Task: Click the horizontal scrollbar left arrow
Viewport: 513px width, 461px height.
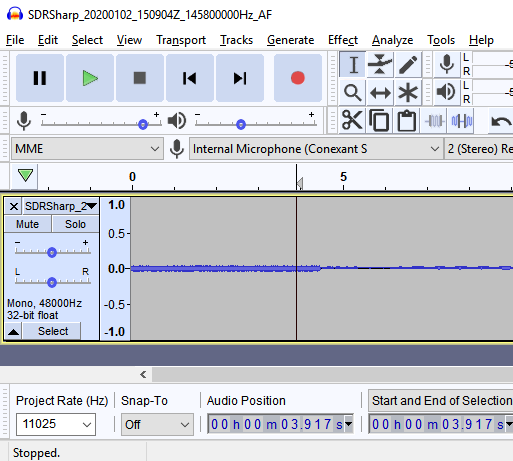Action: tap(143, 375)
